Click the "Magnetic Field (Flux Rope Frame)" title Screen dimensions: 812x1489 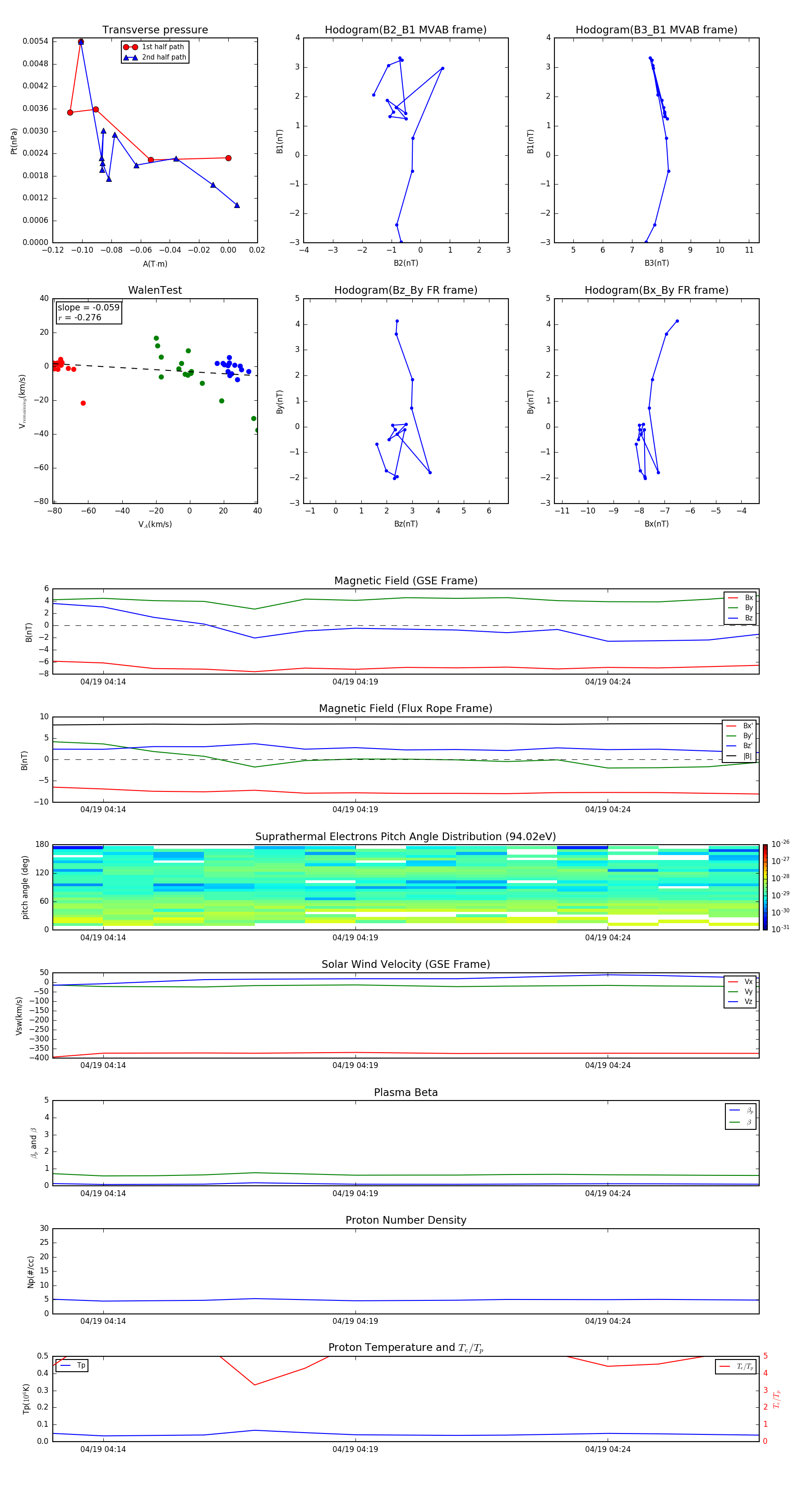point(406,709)
